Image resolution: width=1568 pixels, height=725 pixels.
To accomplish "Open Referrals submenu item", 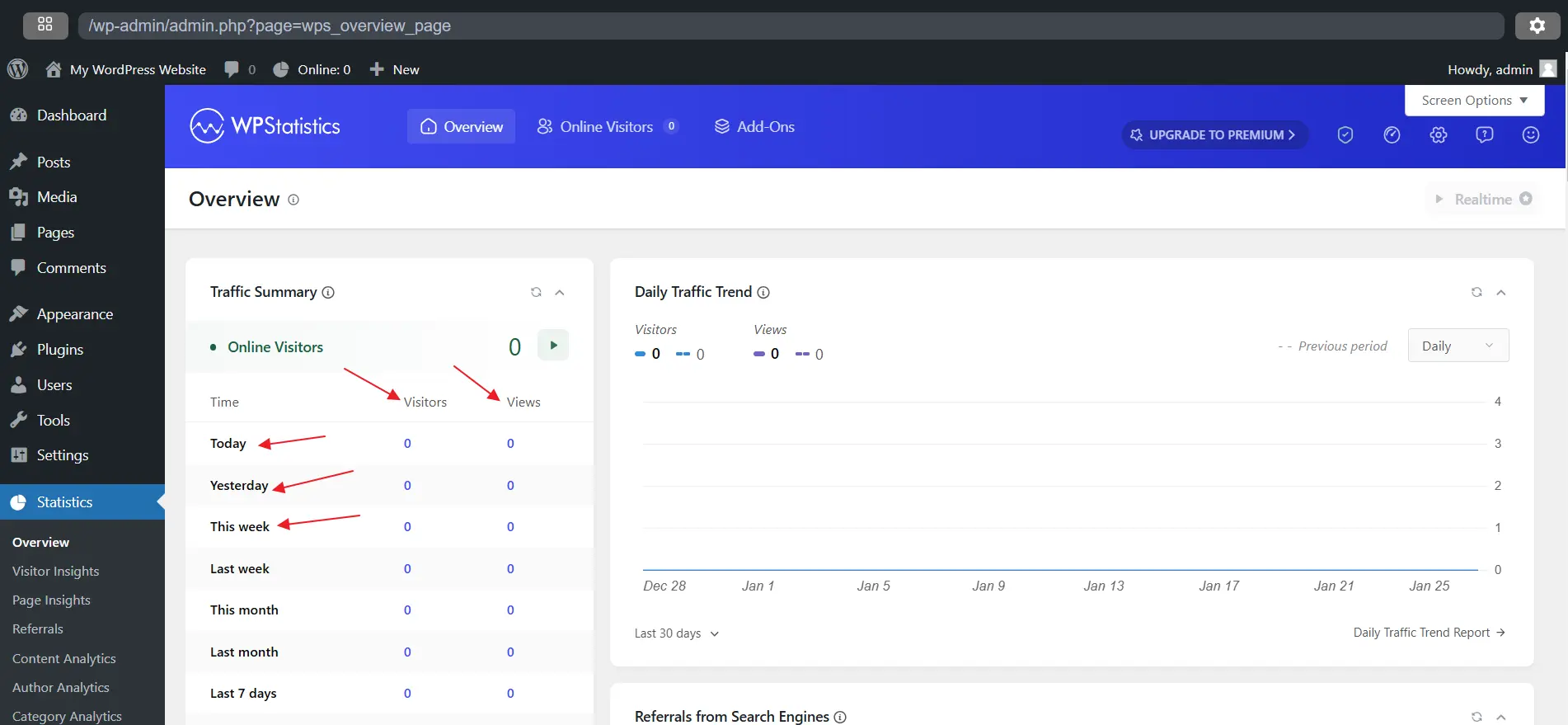I will point(37,629).
